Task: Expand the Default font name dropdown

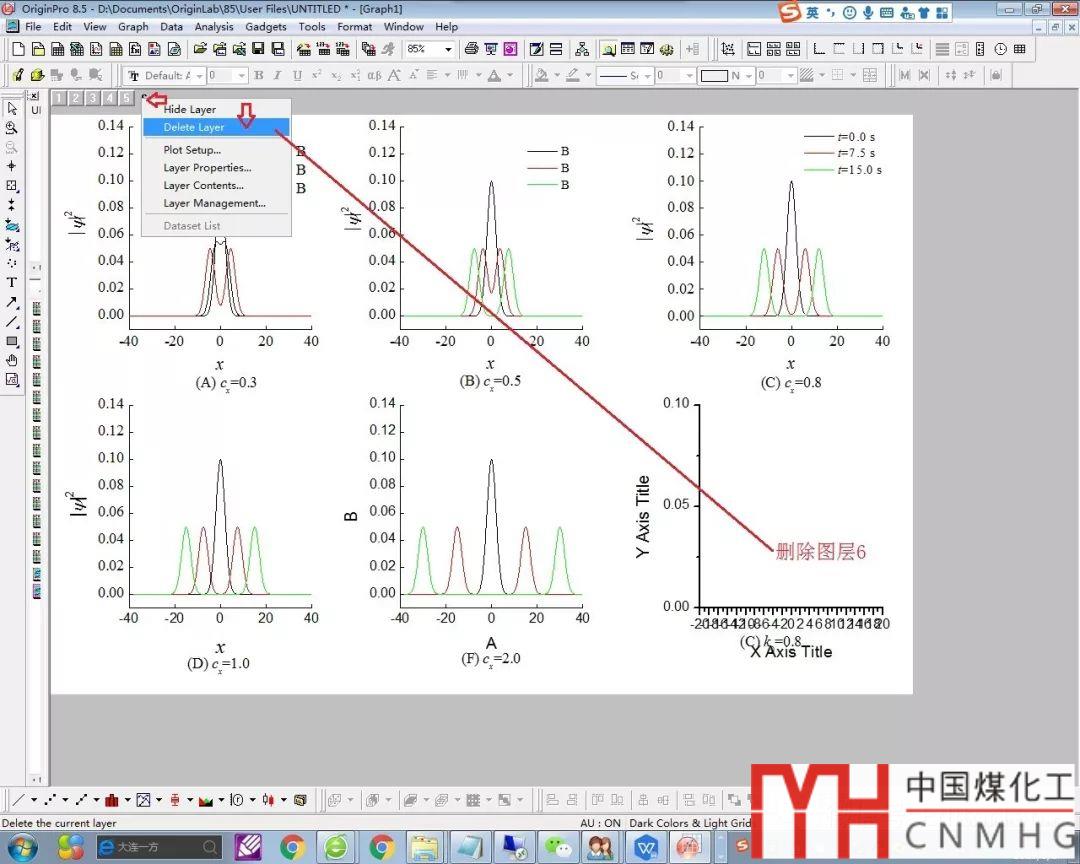Action: click(201, 75)
